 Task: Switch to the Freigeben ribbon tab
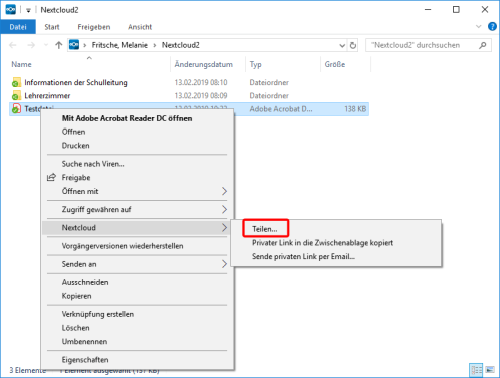click(94, 27)
